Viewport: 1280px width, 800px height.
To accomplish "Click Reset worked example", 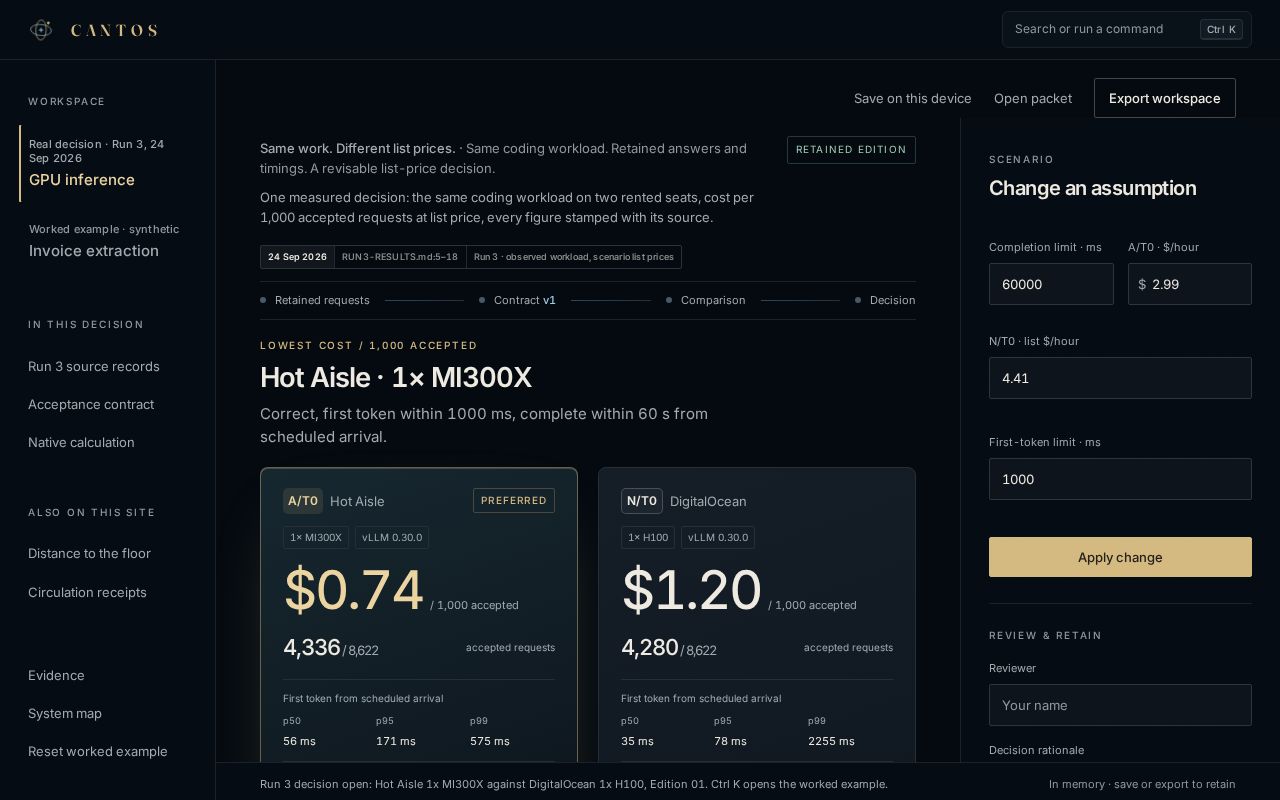I will click(98, 751).
